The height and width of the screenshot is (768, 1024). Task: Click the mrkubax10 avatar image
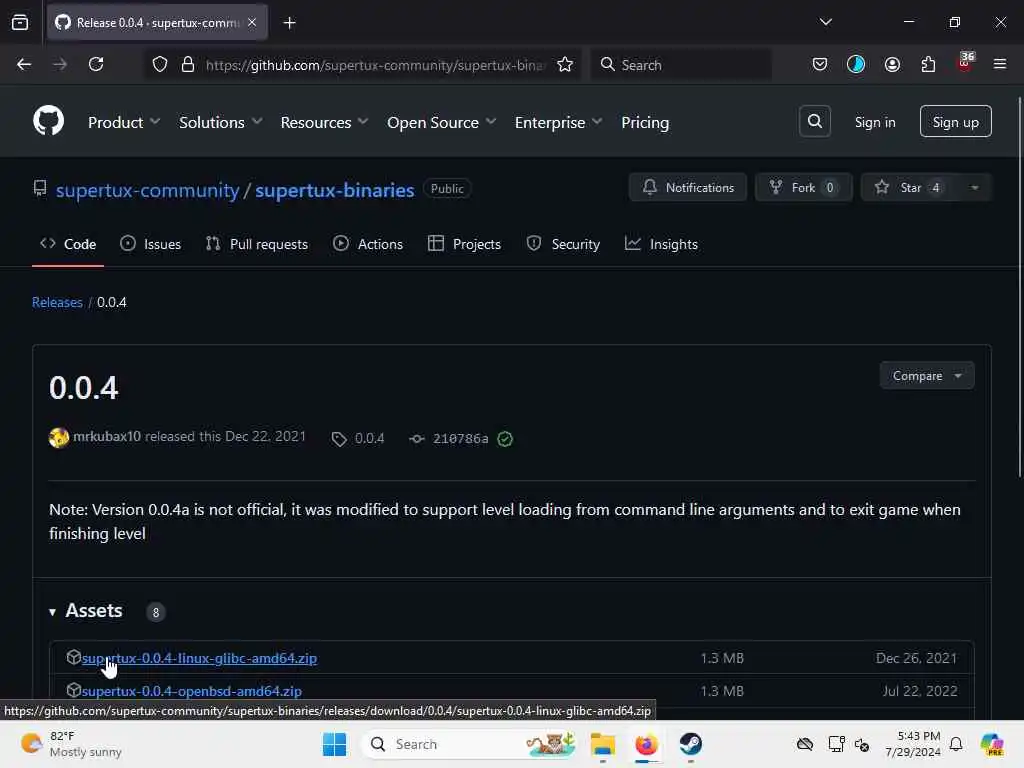[x=59, y=437]
